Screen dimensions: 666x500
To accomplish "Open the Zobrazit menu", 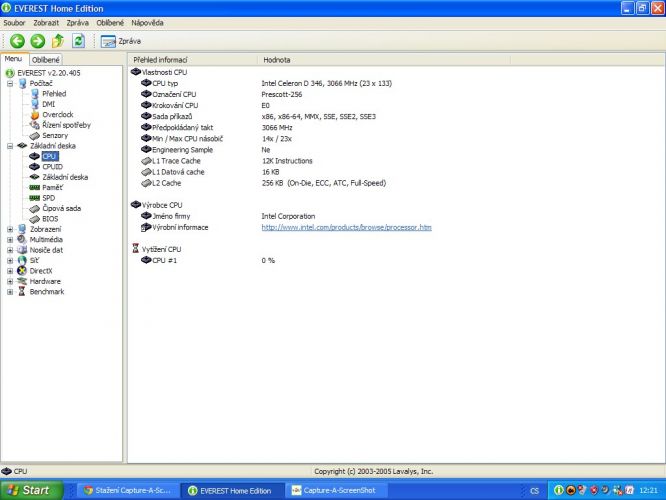I will click(46, 23).
